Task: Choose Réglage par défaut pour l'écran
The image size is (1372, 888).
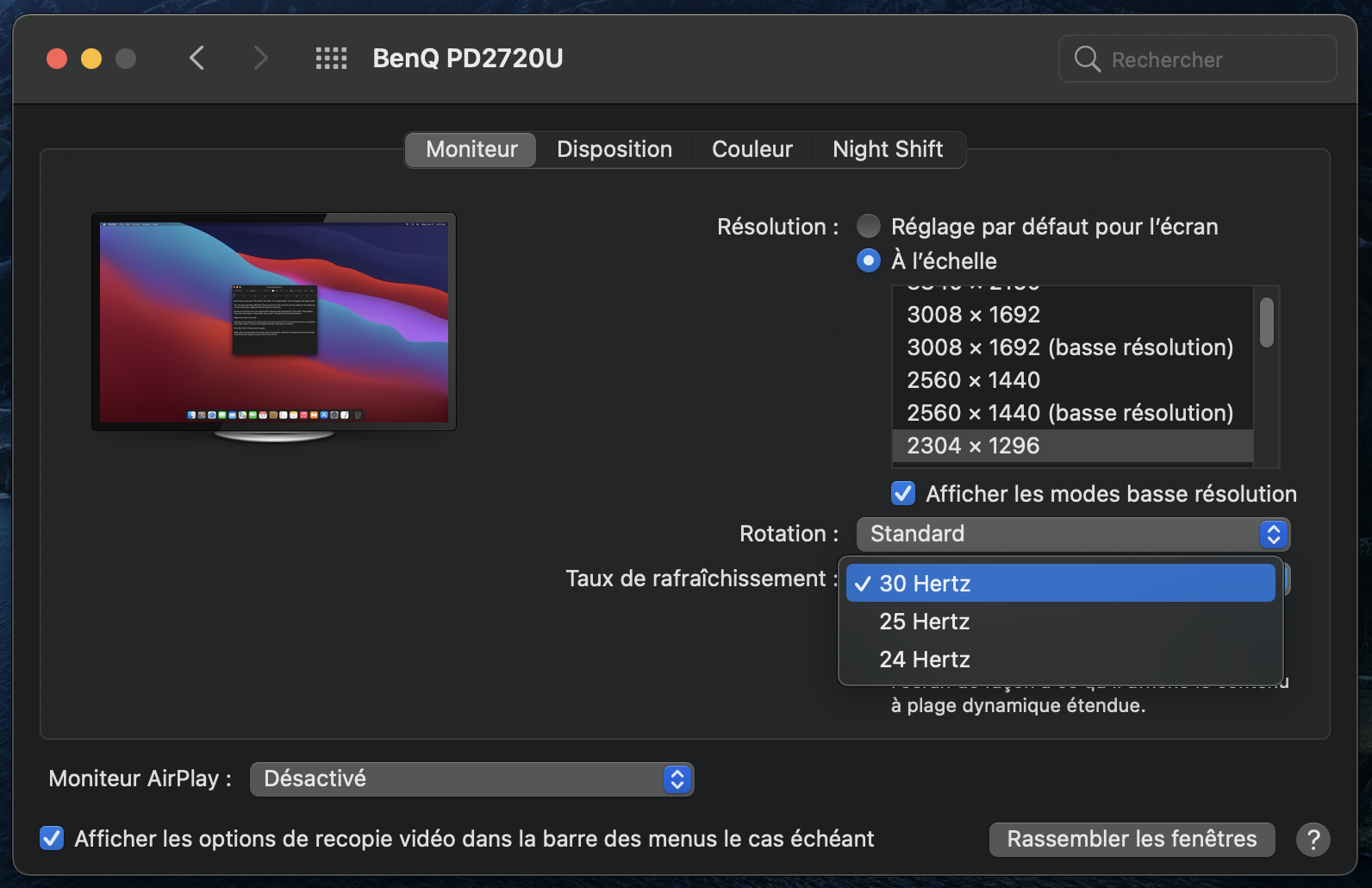Action: coord(869,226)
